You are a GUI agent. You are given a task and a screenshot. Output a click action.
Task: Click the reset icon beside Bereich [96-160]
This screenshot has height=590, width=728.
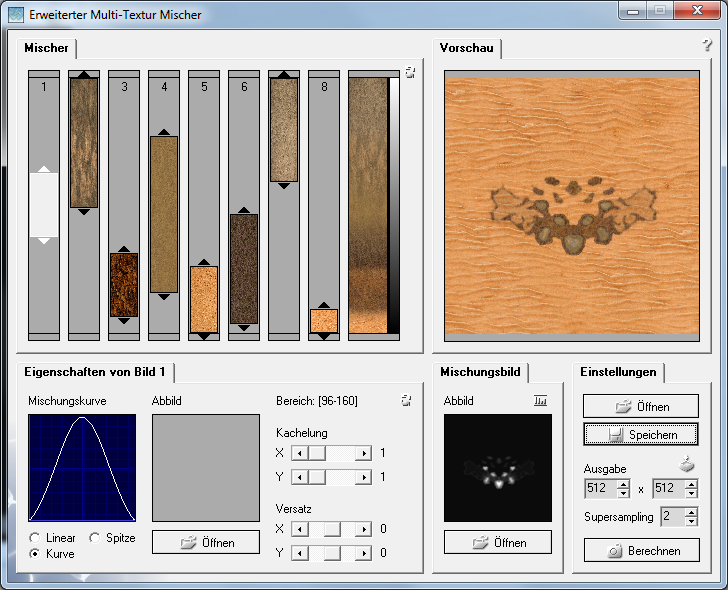(406, 400)
